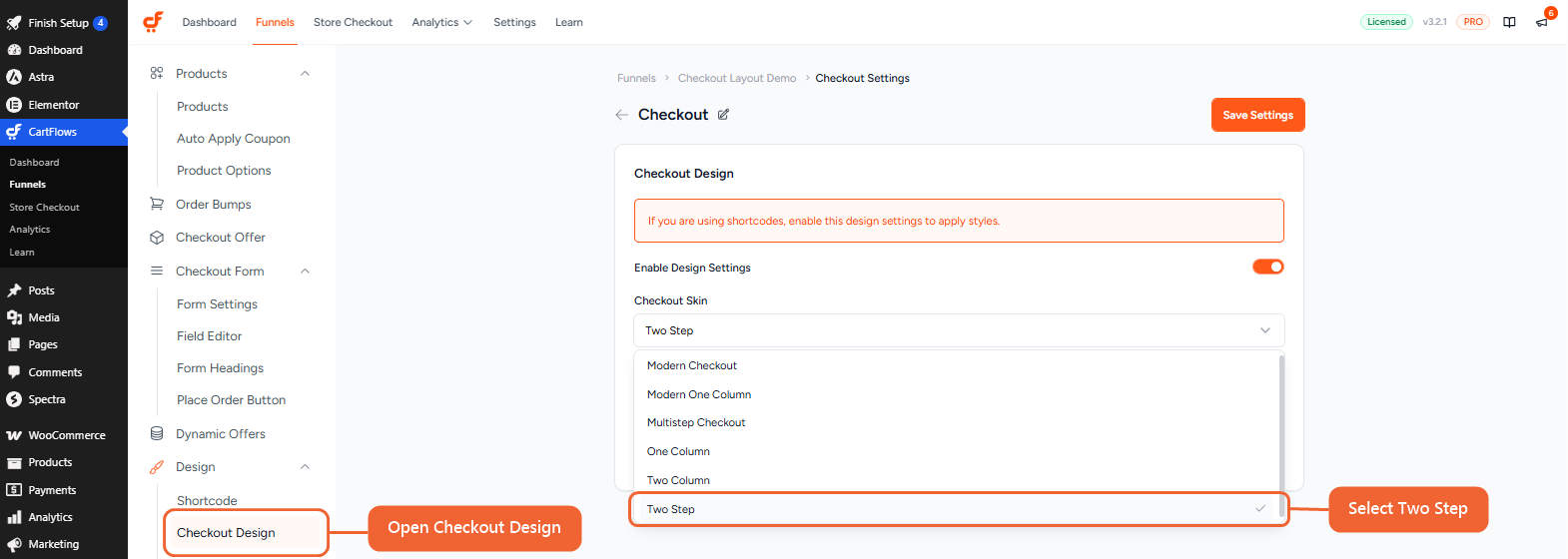Click the Spectra sidebar icon

[x=14, y=399]
